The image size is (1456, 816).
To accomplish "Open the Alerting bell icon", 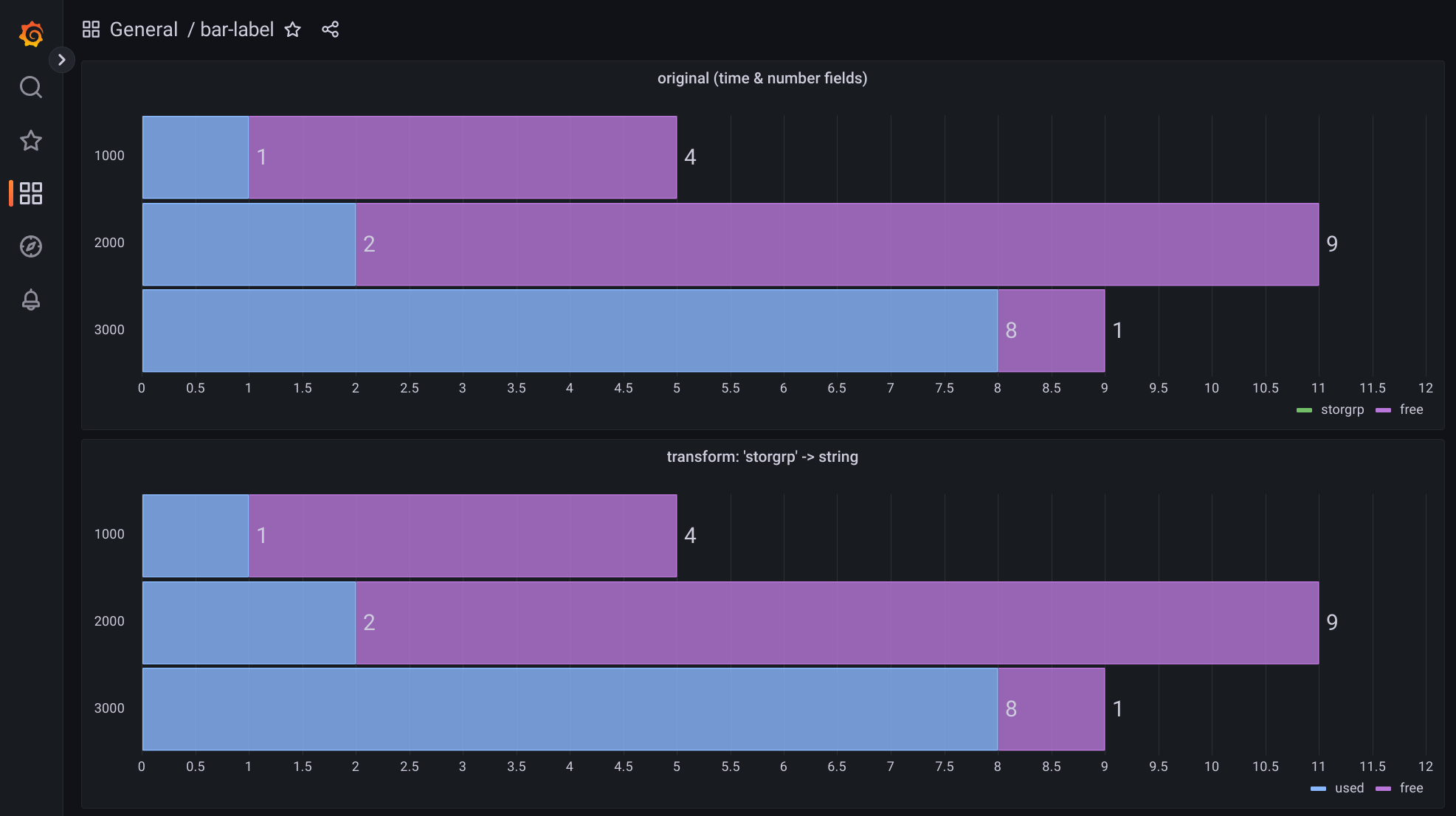I will coord(30,300).
